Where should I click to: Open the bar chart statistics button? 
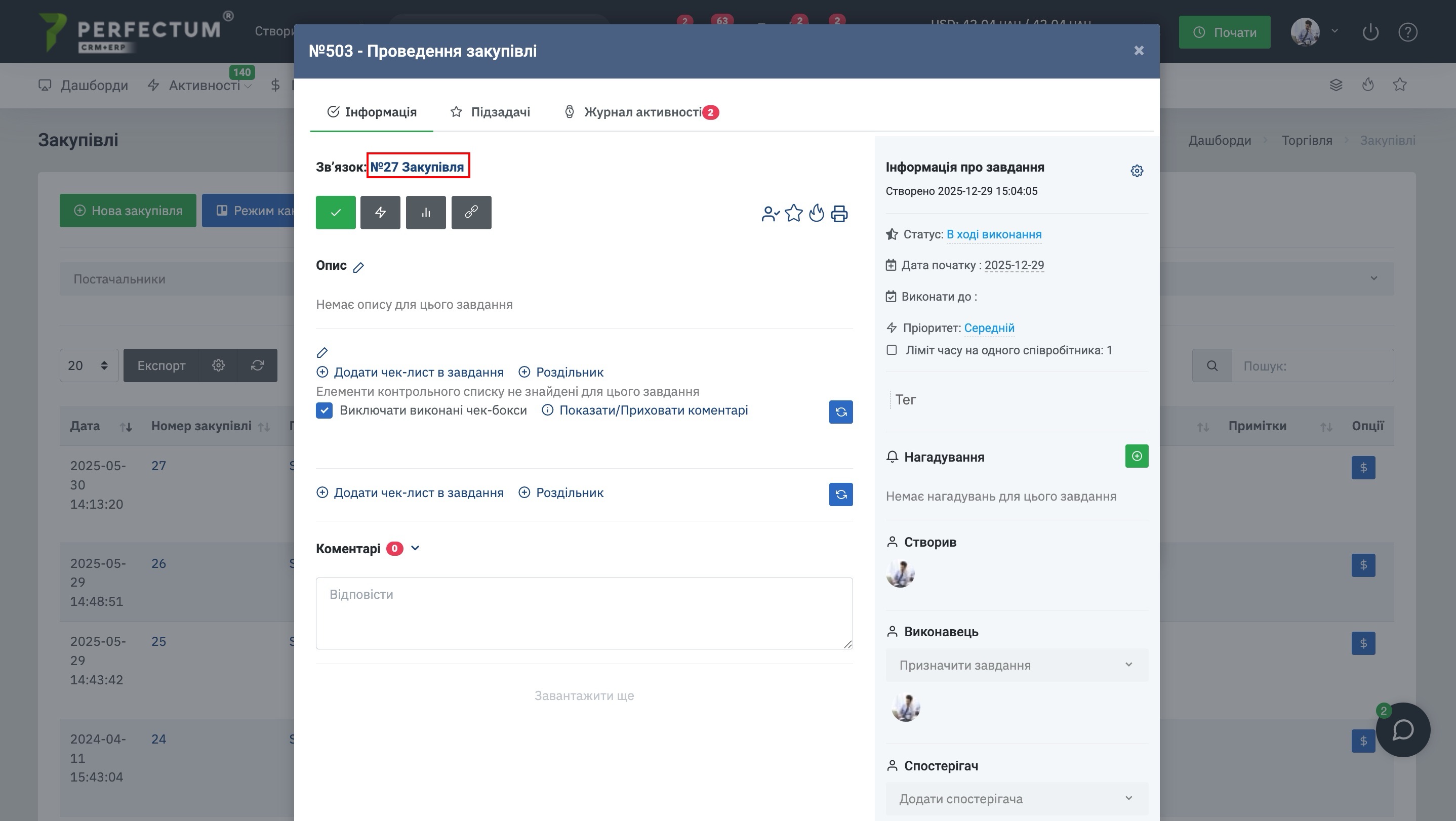pos(426,213)
